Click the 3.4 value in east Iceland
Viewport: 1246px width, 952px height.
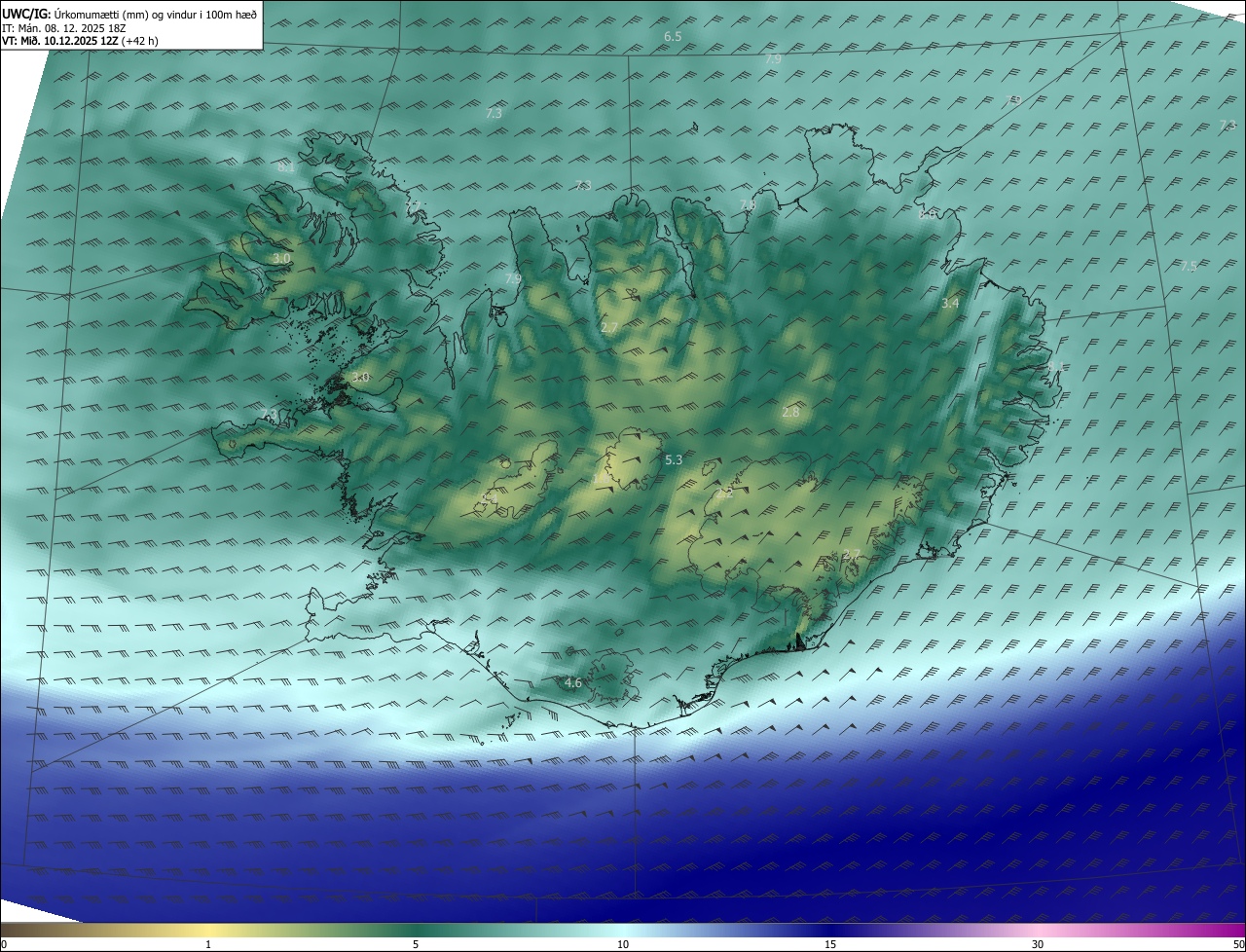pyautogui.click(x=950, y=304)
